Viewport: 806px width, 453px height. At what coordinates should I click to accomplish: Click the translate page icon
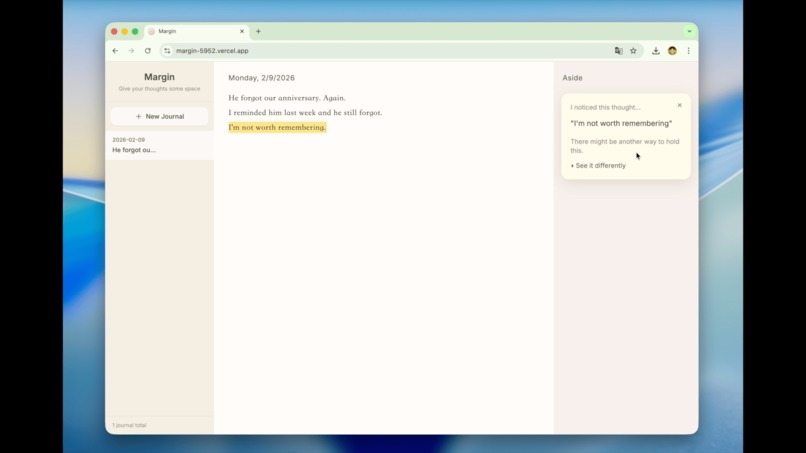click(618, 51)
